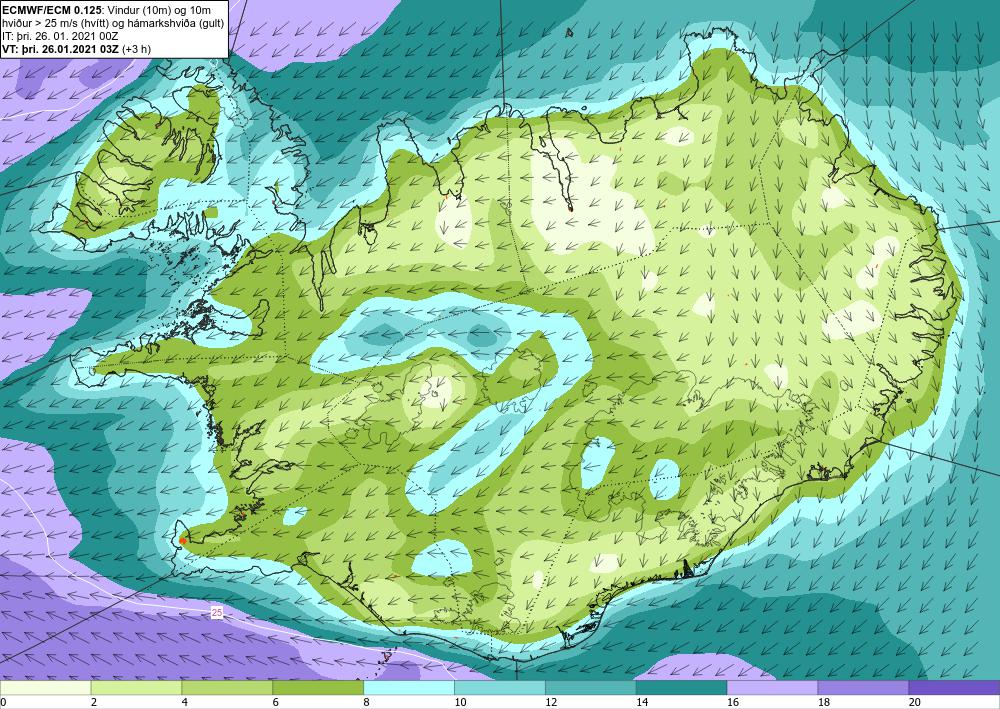Click the legend label "6"

(x=276, y=703)
